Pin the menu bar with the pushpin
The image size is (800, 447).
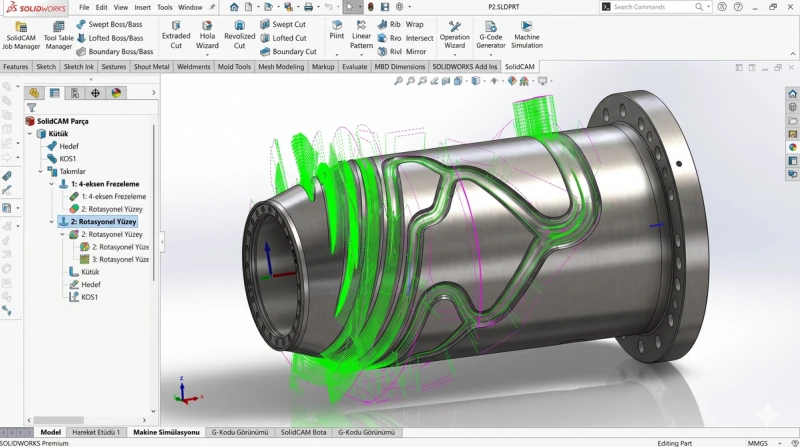pyautogui.click(x=212, y=7)
